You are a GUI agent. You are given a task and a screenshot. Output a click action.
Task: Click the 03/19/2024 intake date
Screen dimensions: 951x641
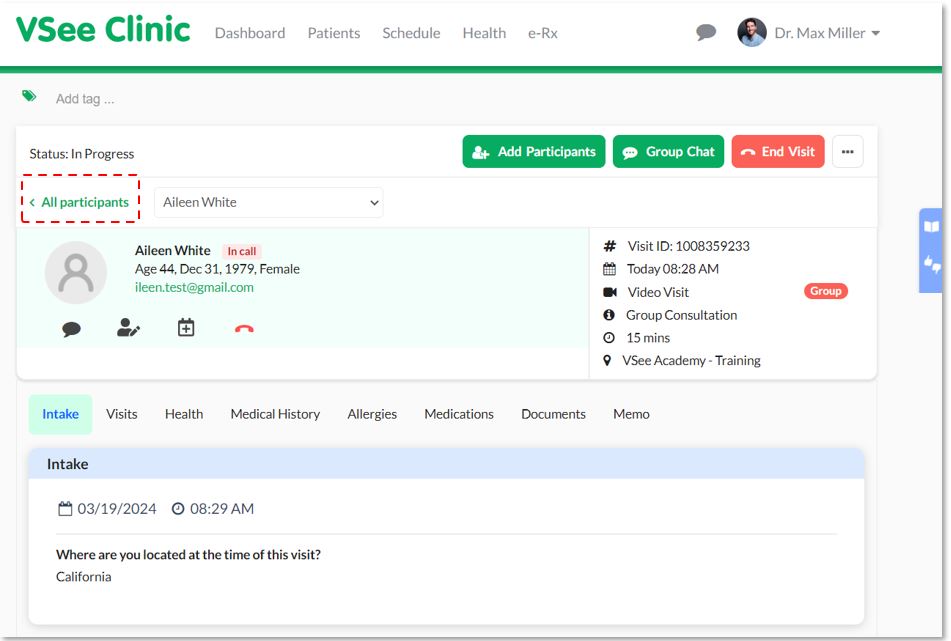pos(116,509)
